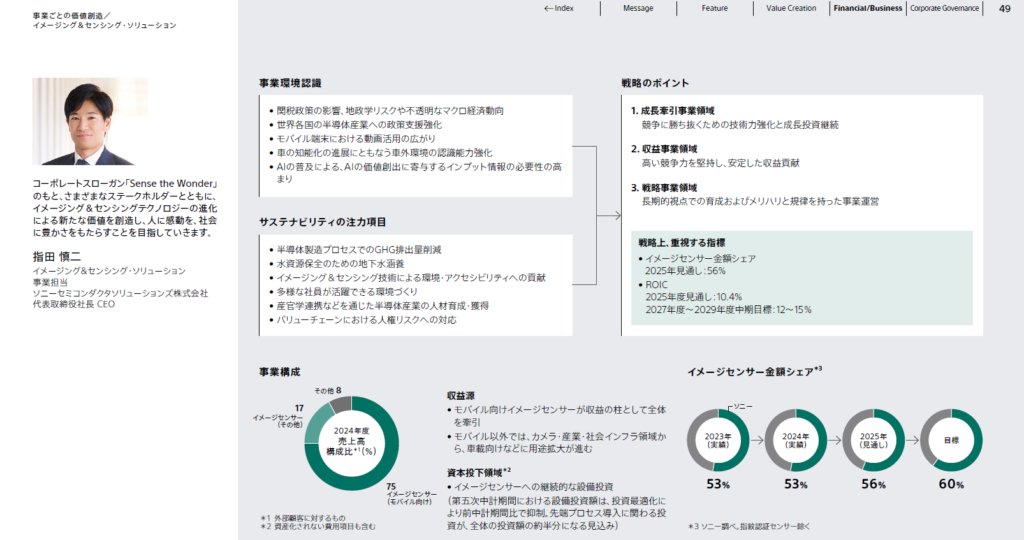This screenshot has width=1024, height=540.
Task: Click the arrow leading into 戦略のポイント box
Action: [610, 214]
